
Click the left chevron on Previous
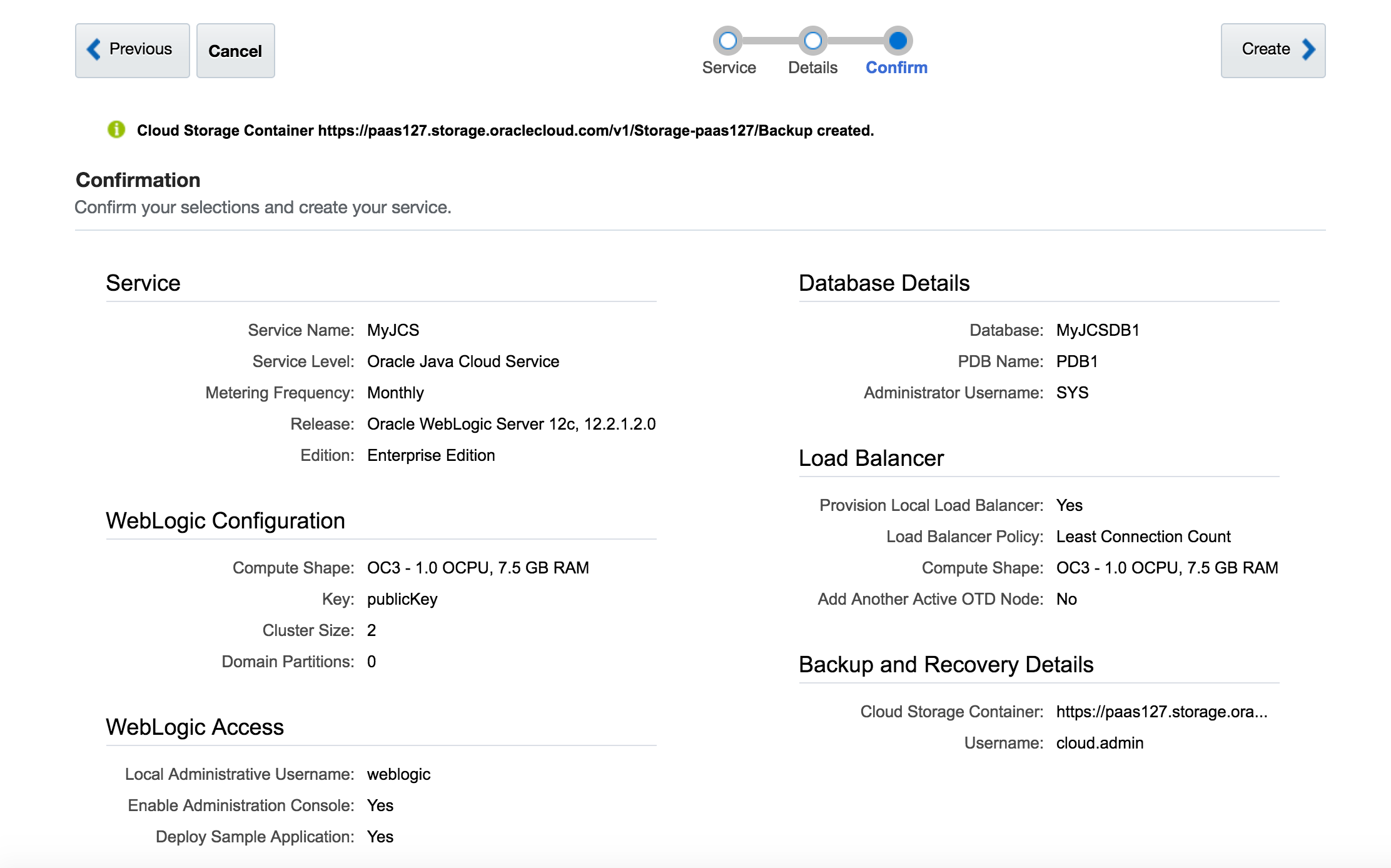[x=94, y=49]
